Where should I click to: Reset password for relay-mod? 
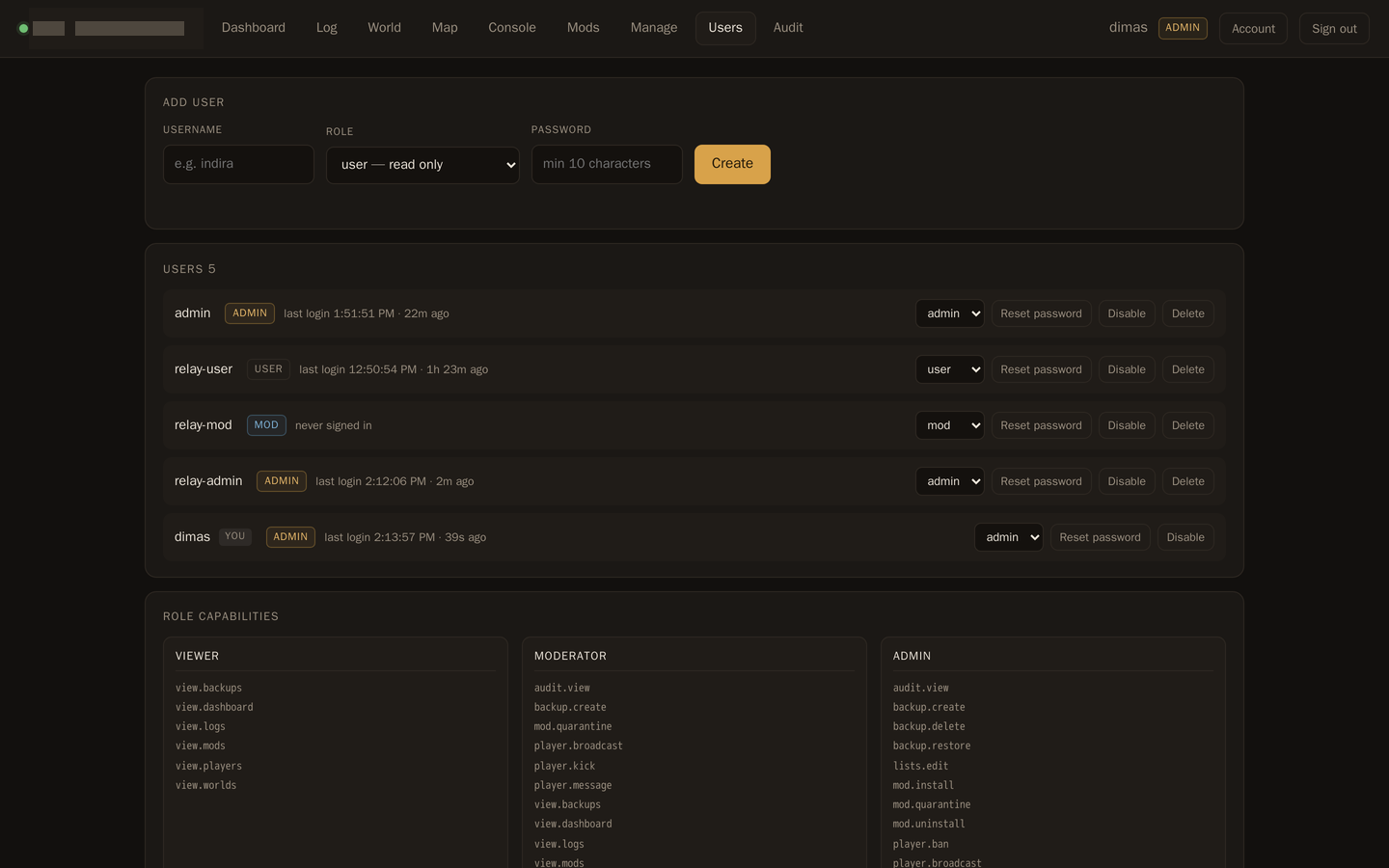(1042, 425)
